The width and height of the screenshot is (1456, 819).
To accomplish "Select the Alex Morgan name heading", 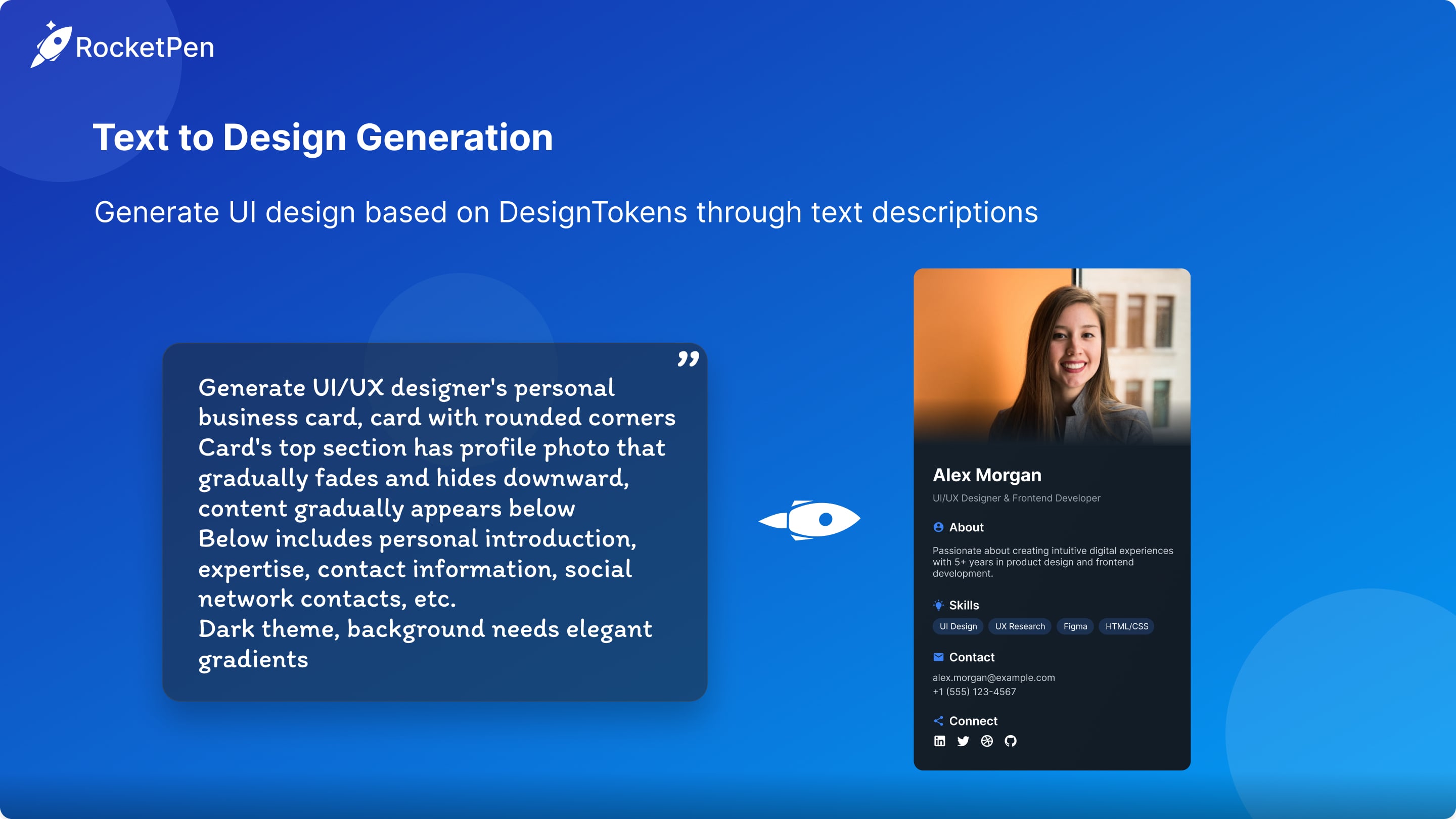I will [987, 475].
